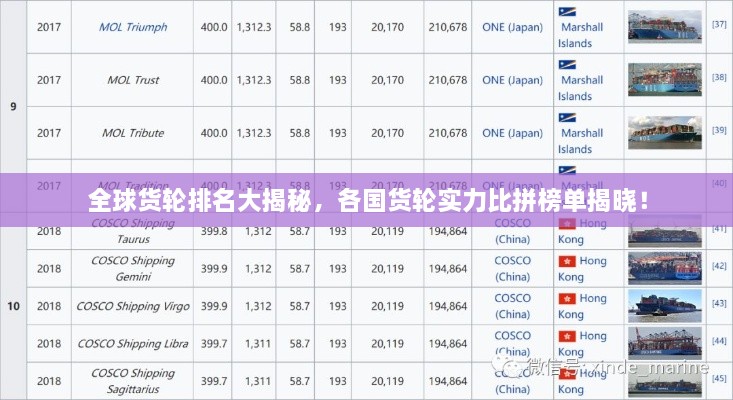Click the 210,678 tonnage in MOL Tribute row
Screen dimensions: 733x400
click(448, 133)
